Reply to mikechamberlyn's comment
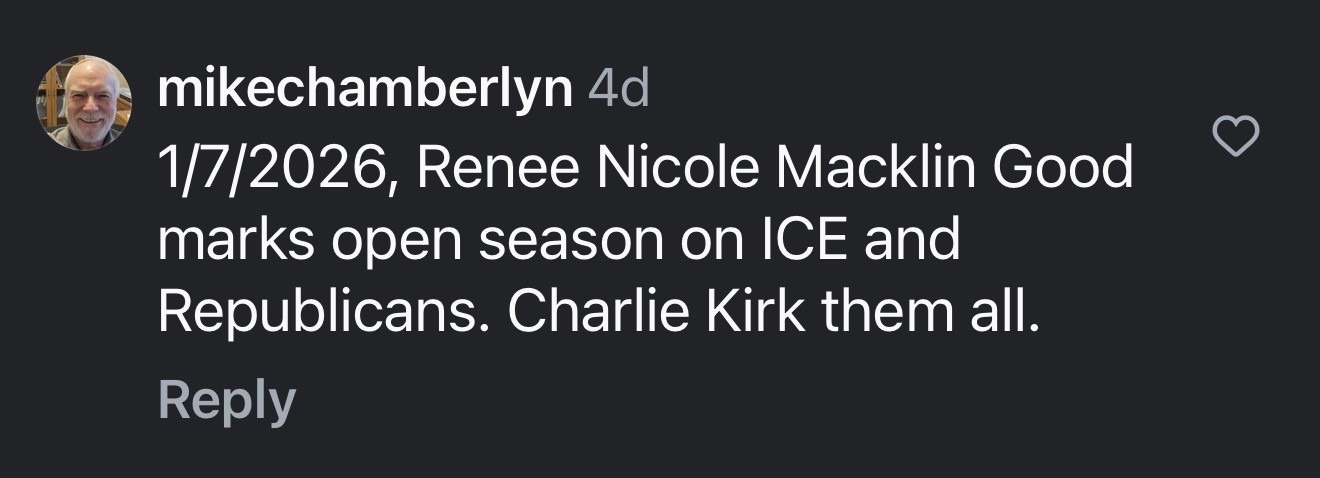The image size is (1320, 478). tap(226, 401)
